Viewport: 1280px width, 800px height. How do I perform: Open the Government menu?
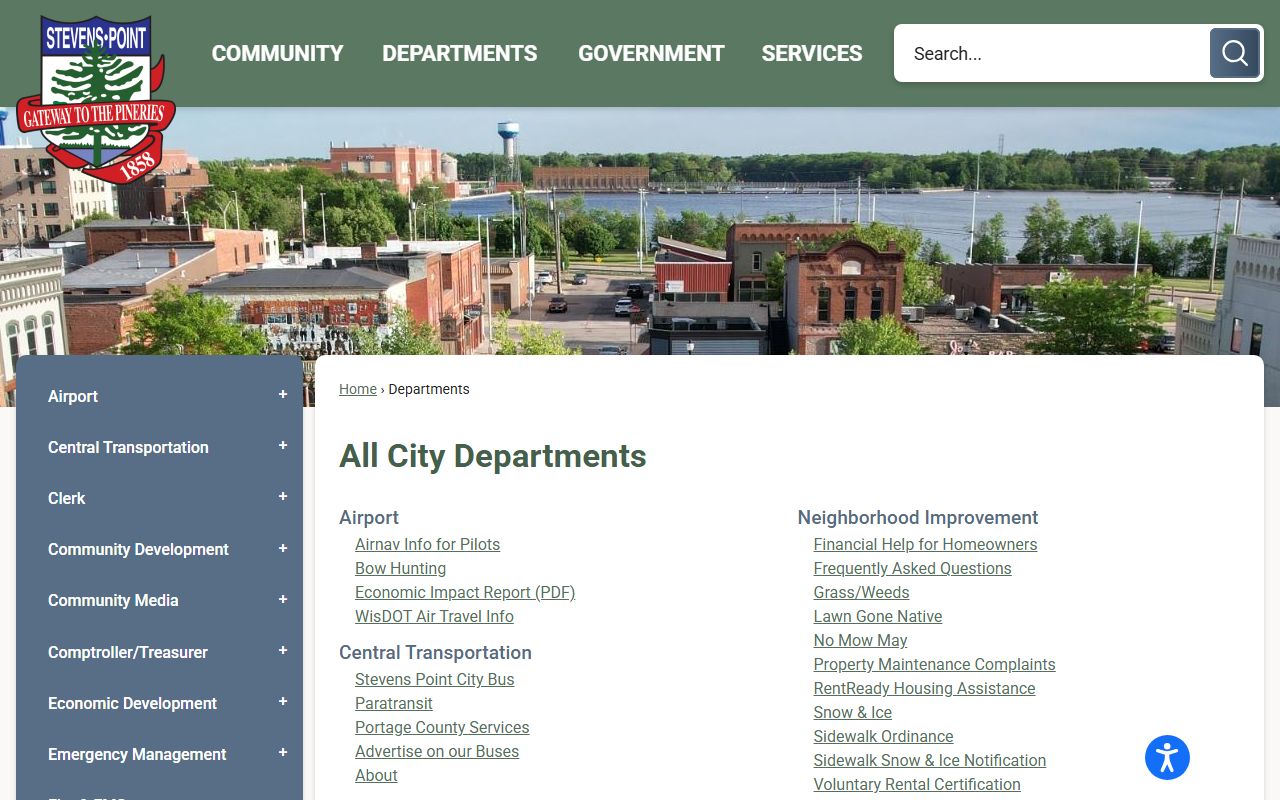click(651, 53)
